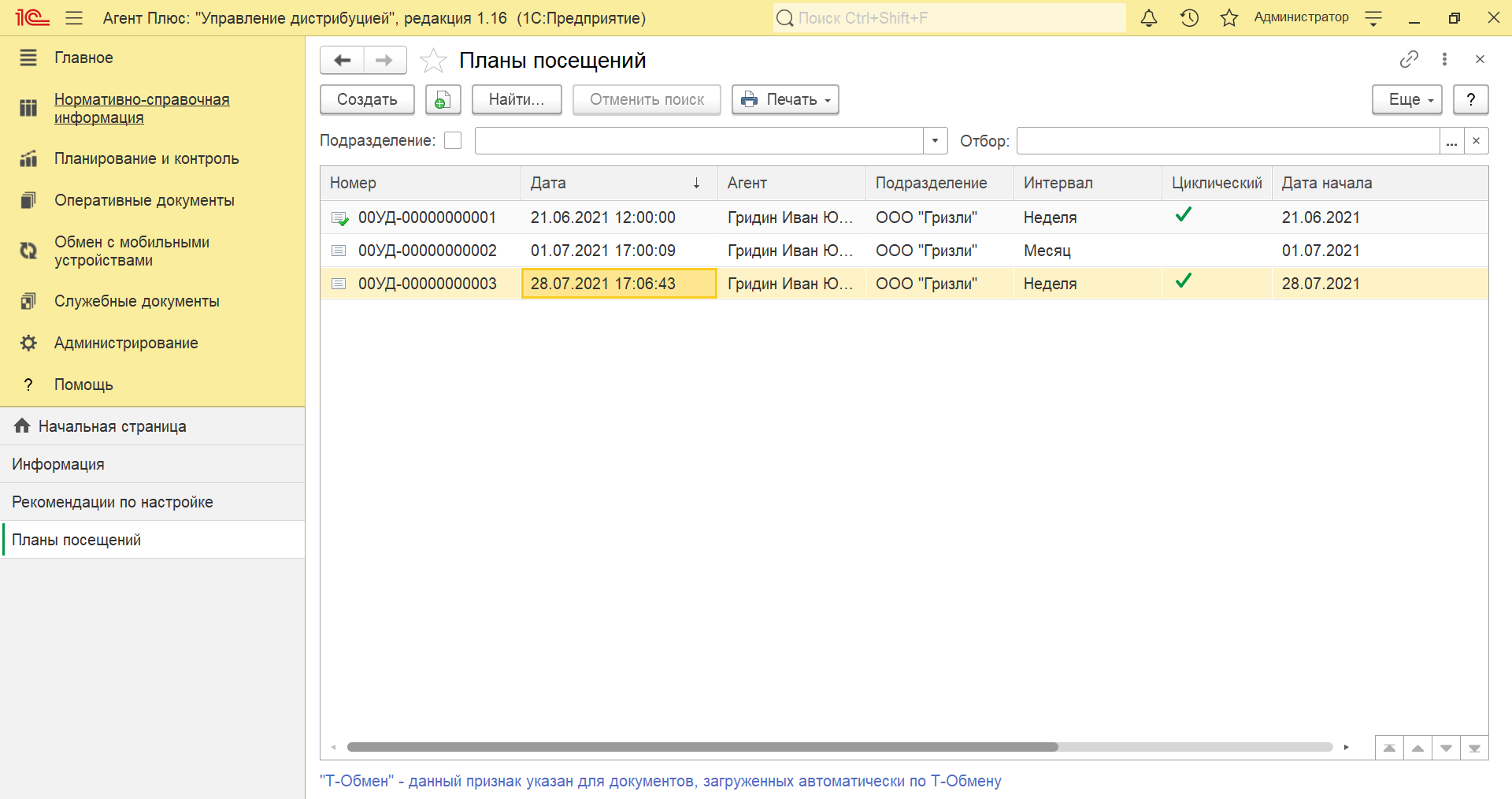Move down one row arrow button
The image size is (1512, 799).
click(x=1446, y=748)
